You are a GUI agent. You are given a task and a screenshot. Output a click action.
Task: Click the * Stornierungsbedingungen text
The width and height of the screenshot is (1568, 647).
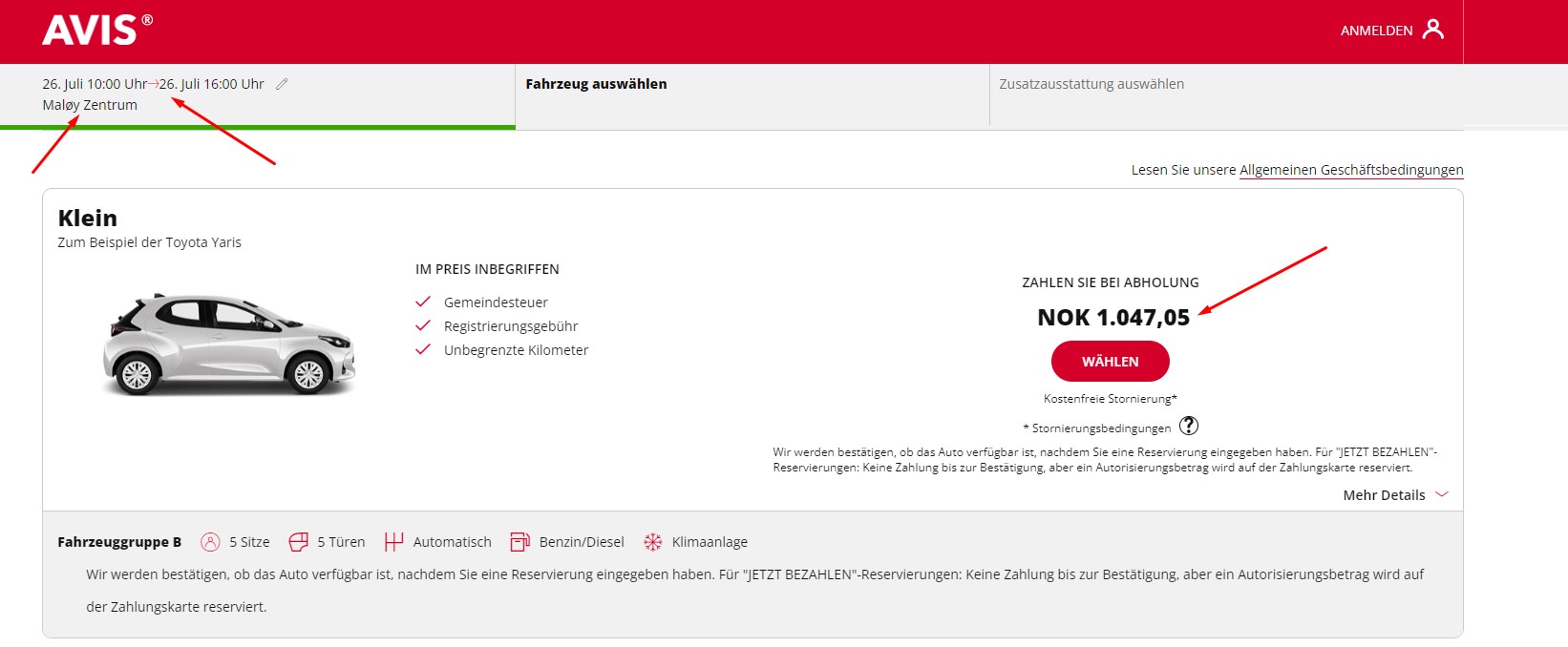point(1097,428)
